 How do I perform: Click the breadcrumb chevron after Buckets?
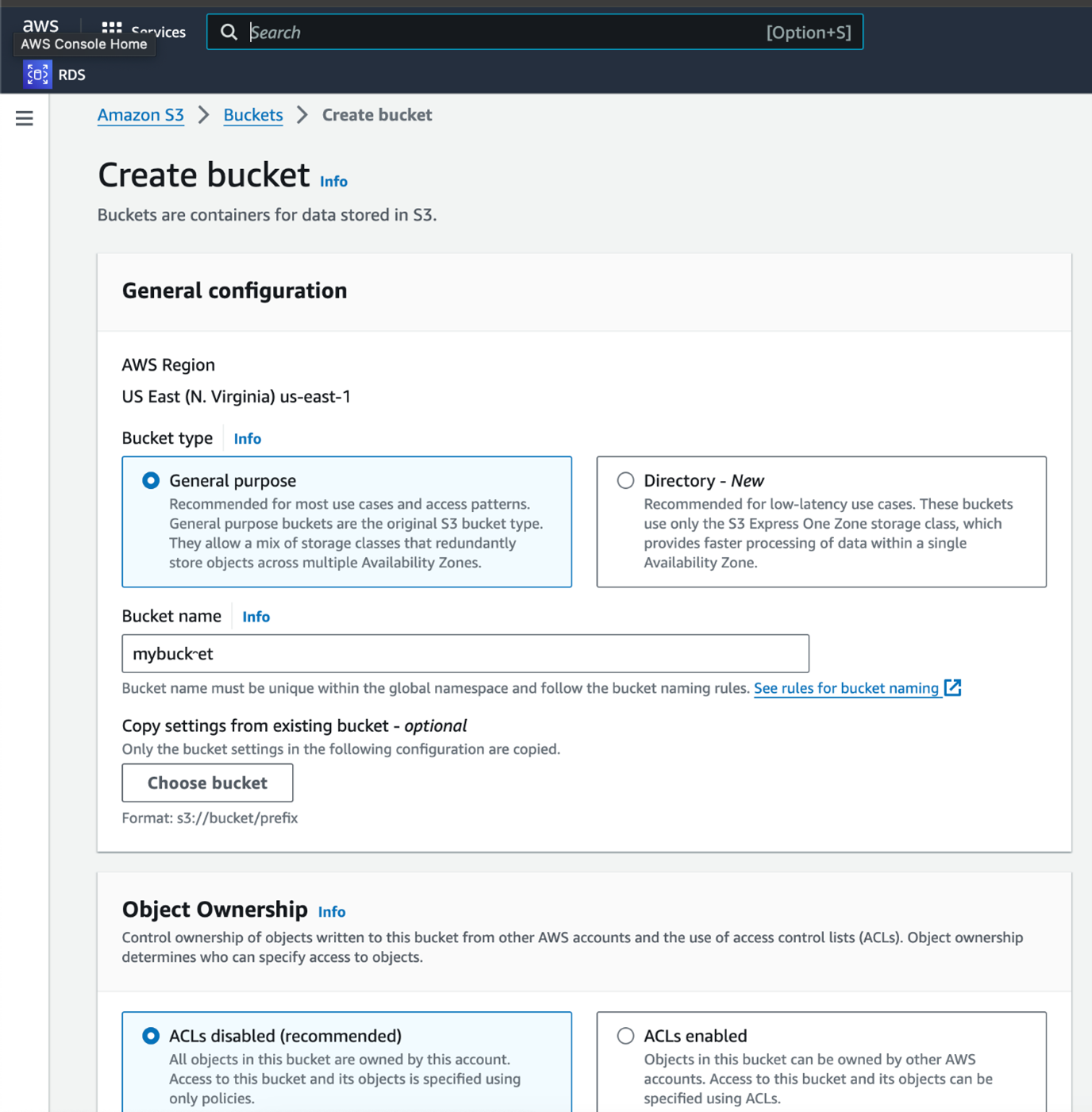tap(302, 115)
